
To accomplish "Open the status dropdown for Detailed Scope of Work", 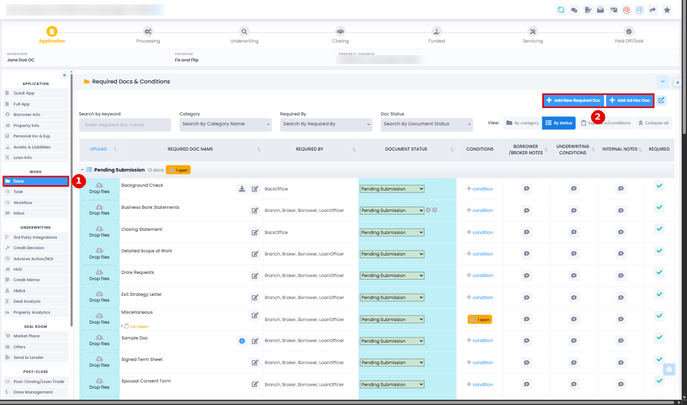I will pos(392,254).
